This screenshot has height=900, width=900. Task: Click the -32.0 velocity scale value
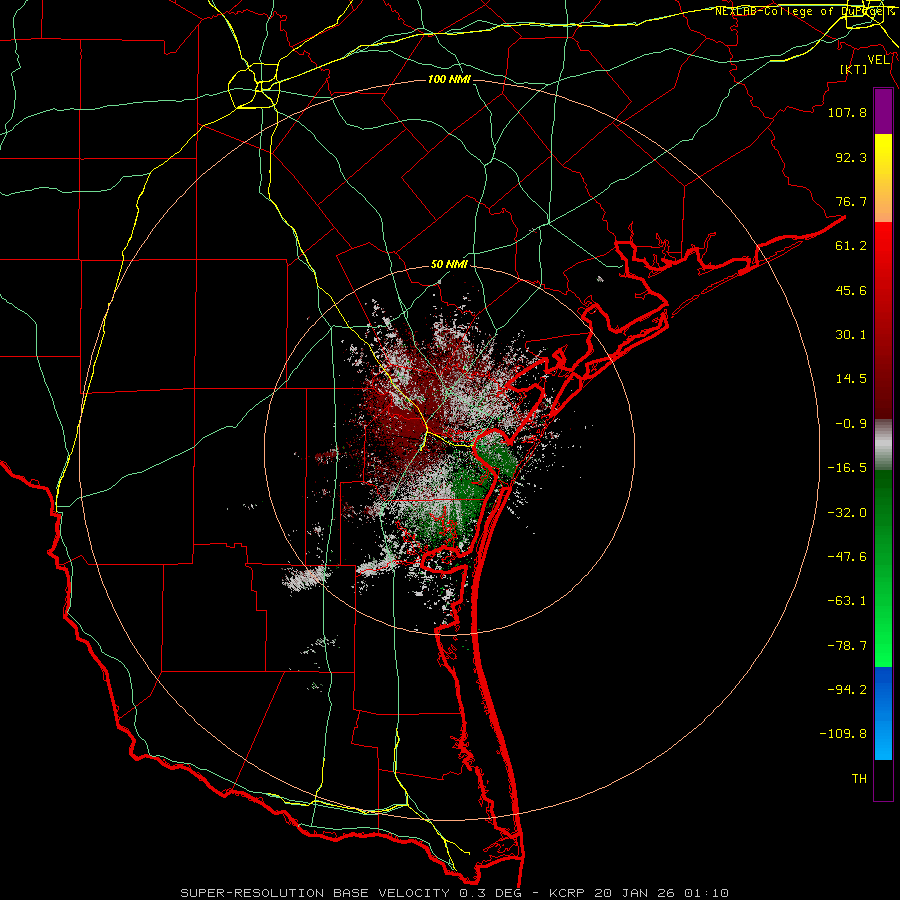pyautogui.click(x=847, y=513)
